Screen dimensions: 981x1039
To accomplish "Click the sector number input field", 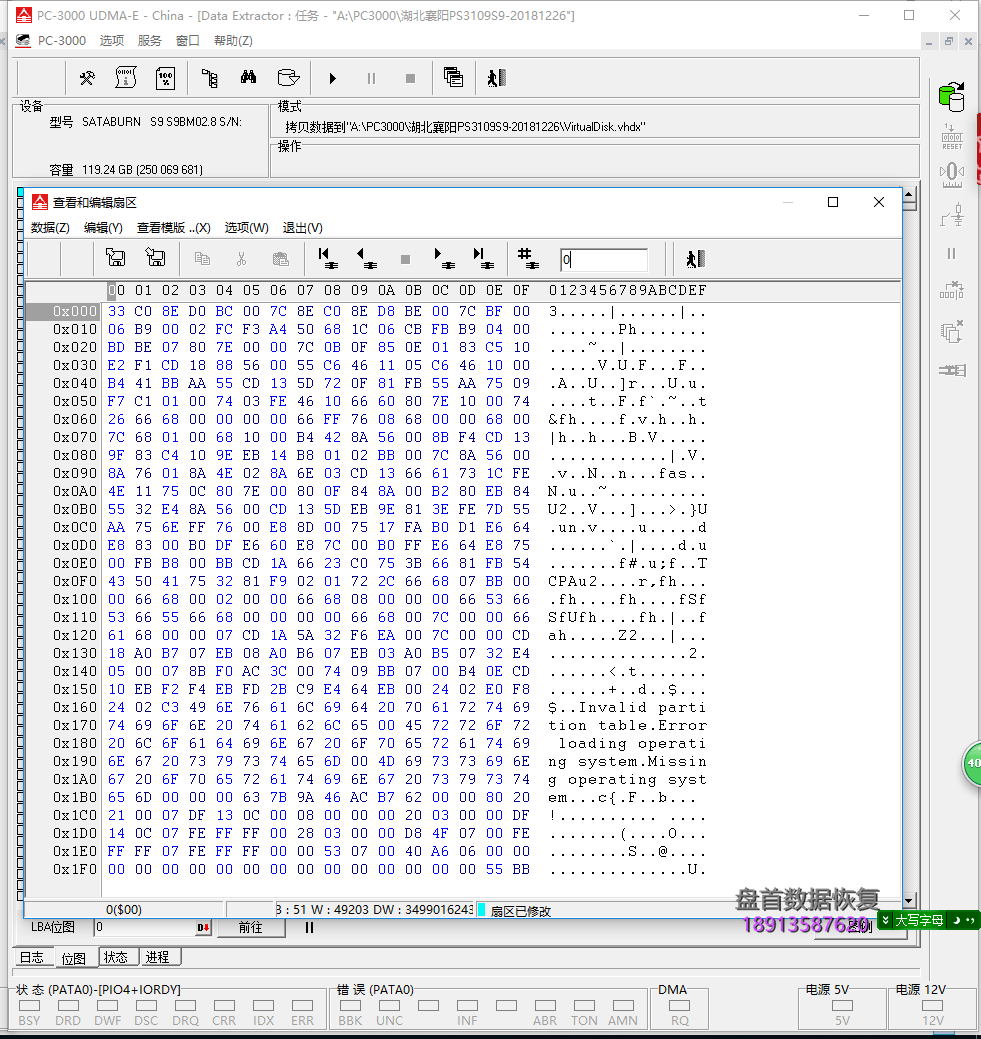I will pos(603,259).
